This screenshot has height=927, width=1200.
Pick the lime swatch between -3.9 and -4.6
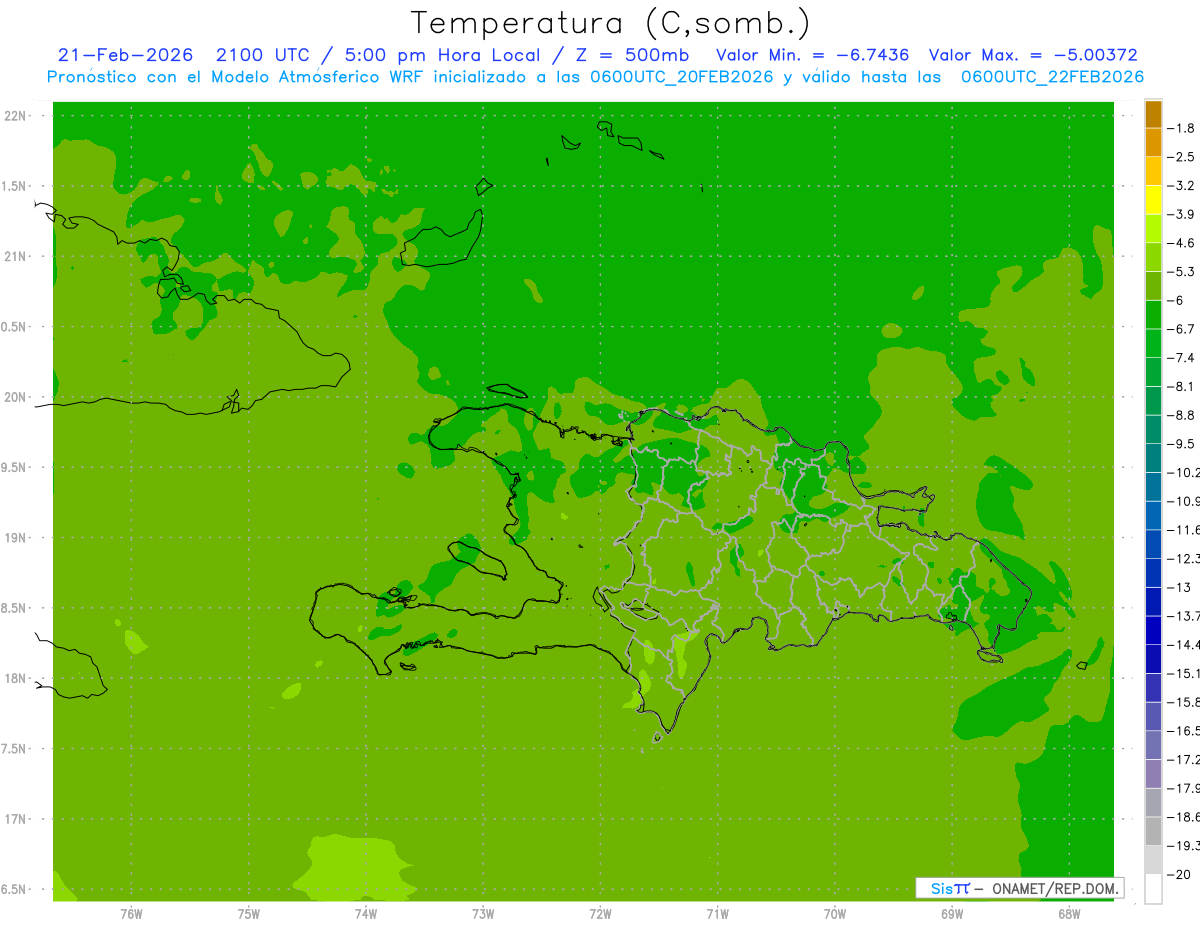[1153, 229]
